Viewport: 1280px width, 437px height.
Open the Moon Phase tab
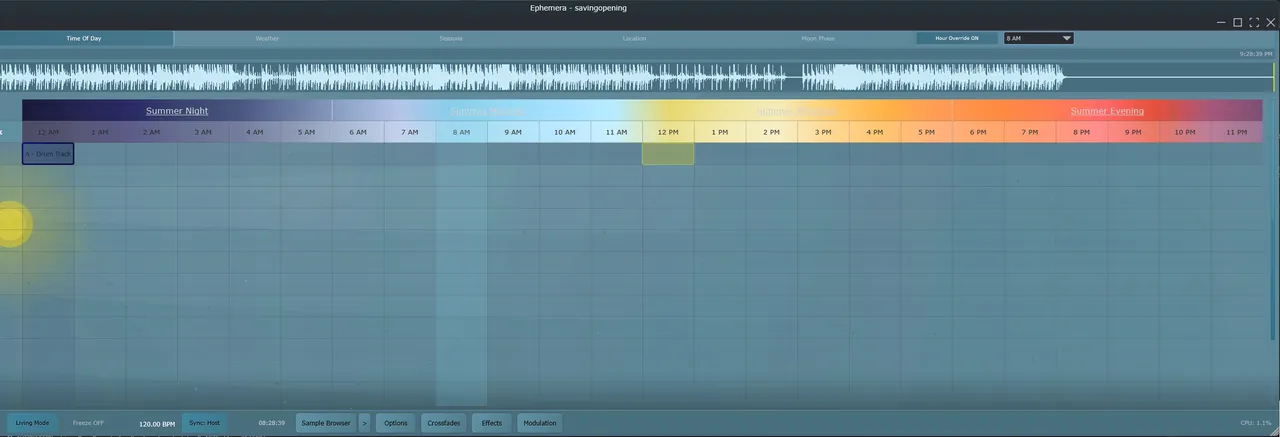tap(817, 38)
